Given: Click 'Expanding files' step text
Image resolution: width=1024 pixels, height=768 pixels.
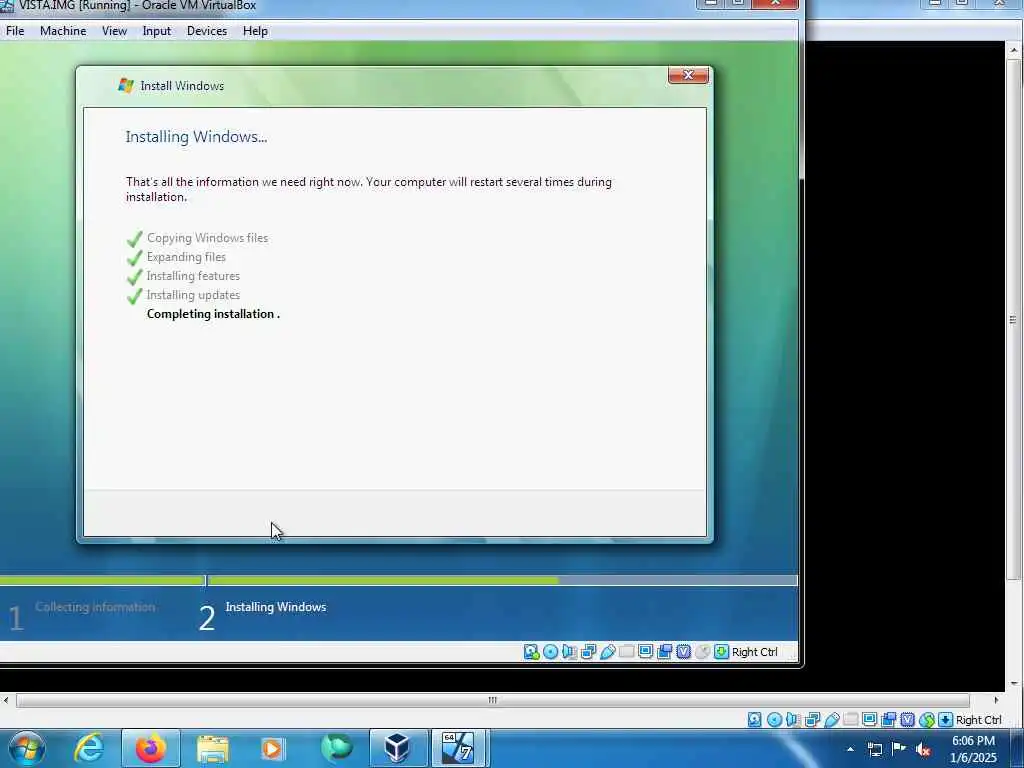Looking at the screenshot, I should coord(186,257).
